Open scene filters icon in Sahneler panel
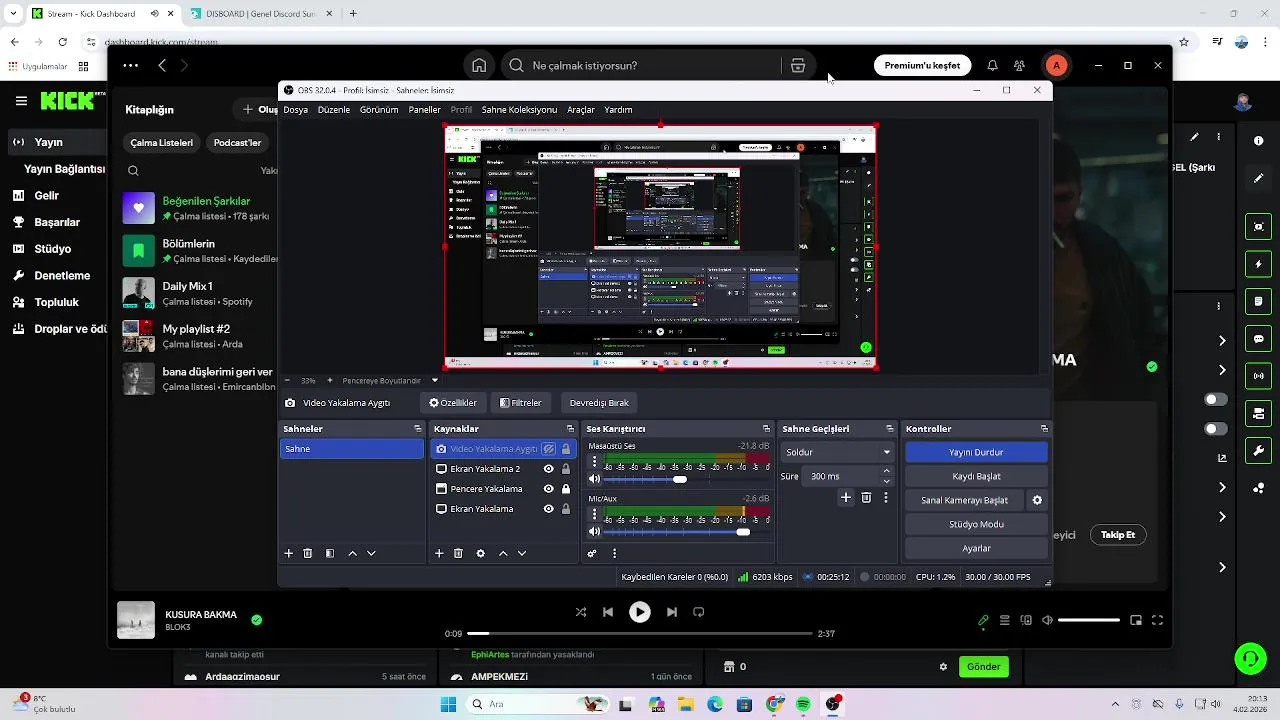The height and width of the screenshot is (720, 1280). click(330, 553)
